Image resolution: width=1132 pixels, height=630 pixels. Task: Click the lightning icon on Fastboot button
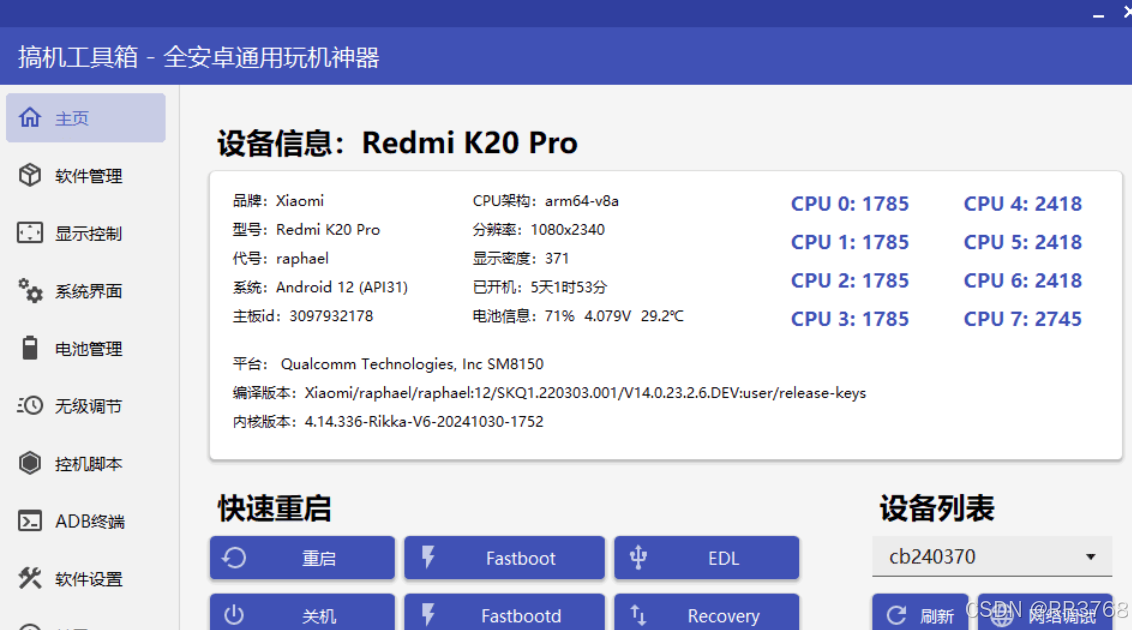428,557
